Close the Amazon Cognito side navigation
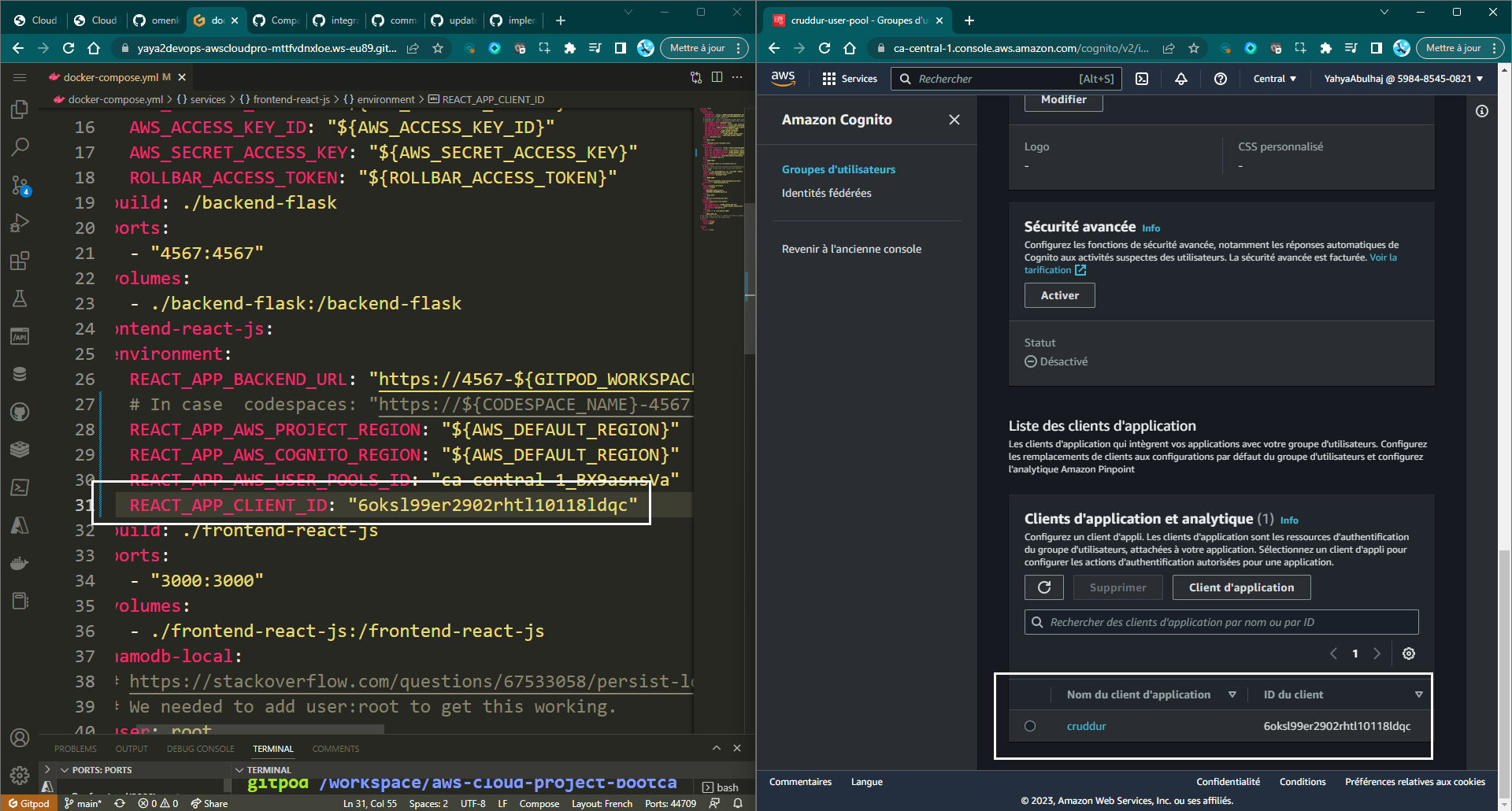The height and width of the screenshot is (811, 1512). tap(954, 120)
